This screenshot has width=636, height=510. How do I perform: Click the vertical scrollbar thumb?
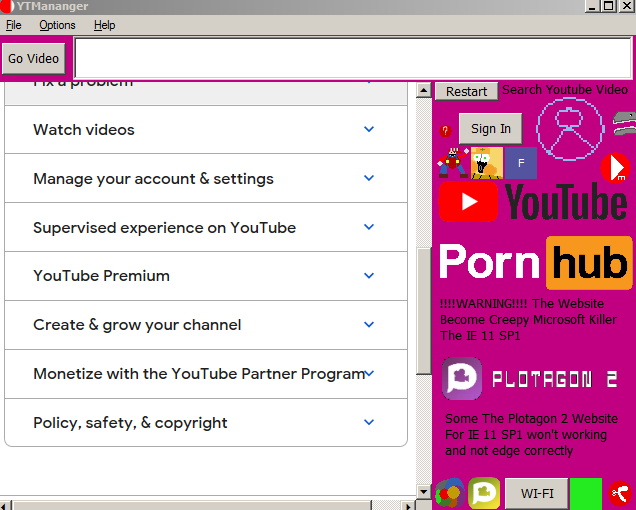(424, 311)
